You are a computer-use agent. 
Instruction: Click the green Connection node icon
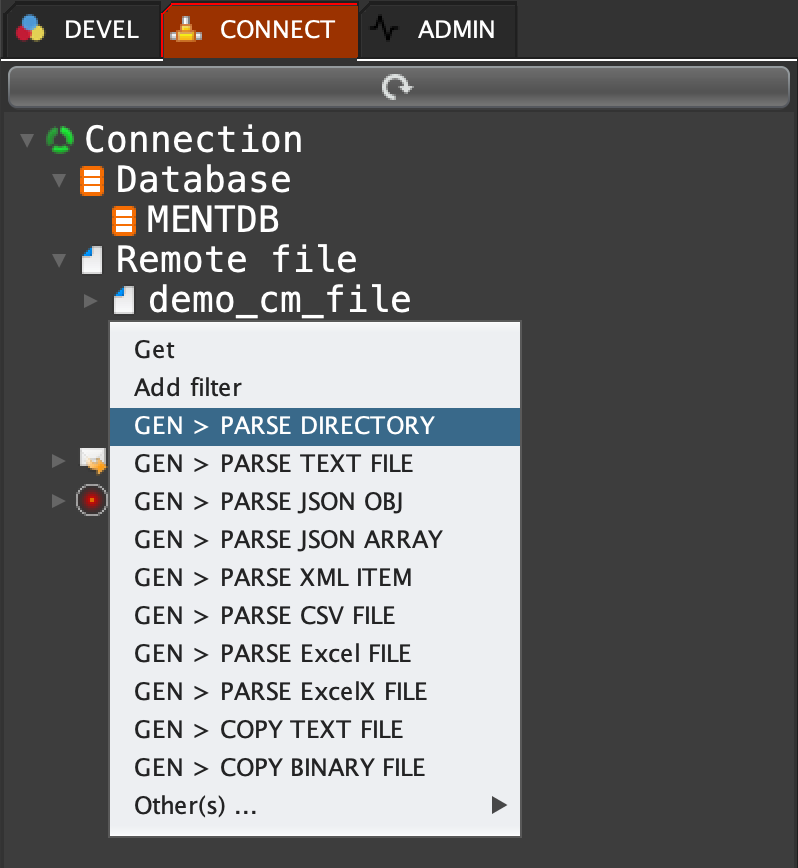[x=60, y=139]
